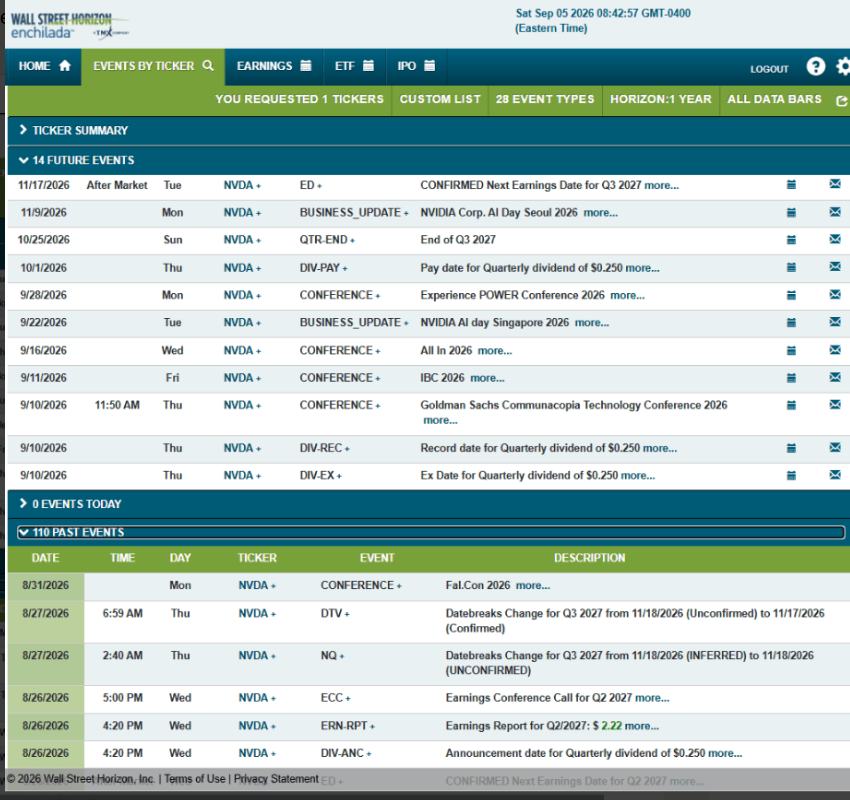Click email icon for Experience POWER Conference row
850x800 pixels.
coord(835,294)
